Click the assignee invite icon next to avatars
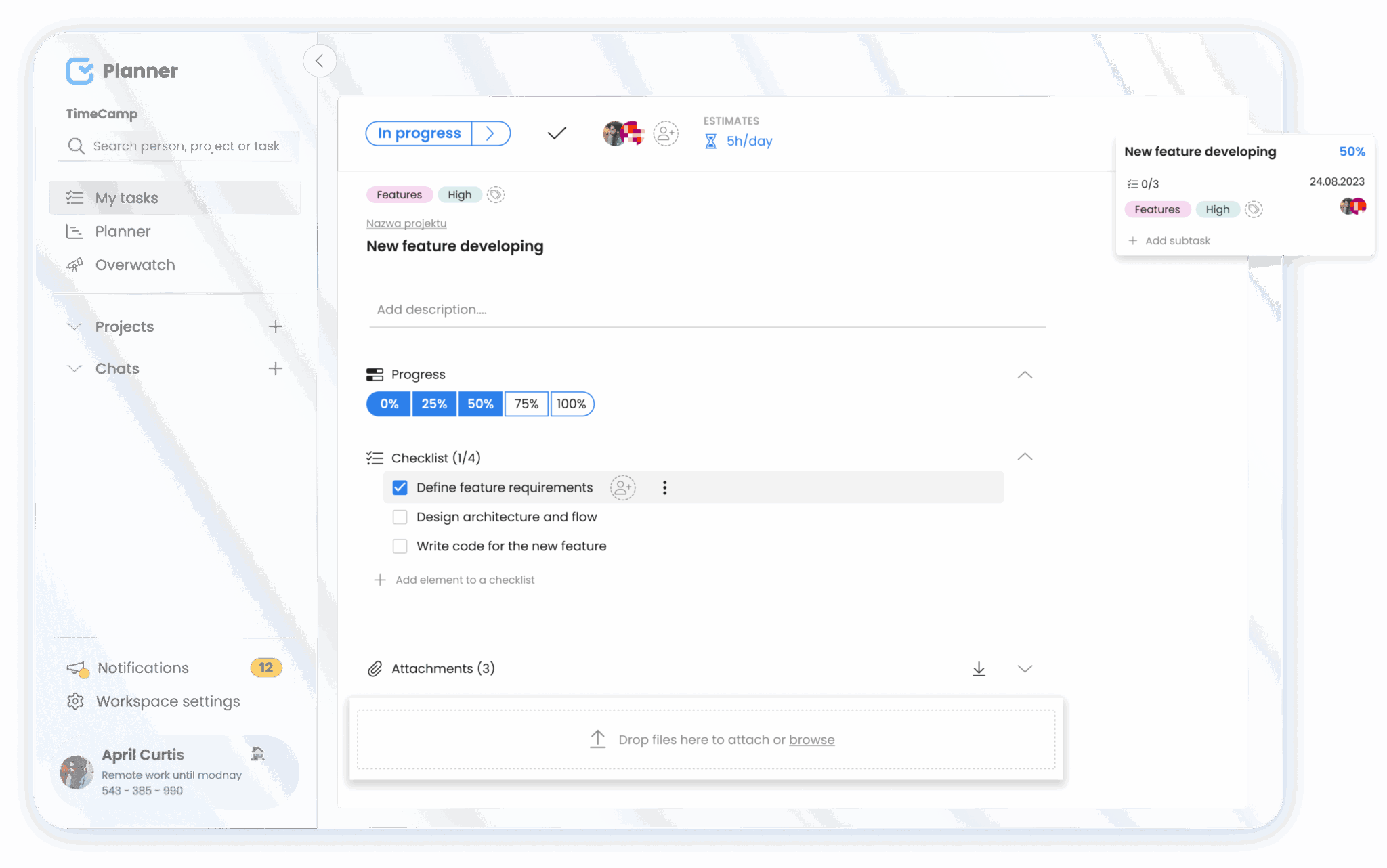This screenshot has height=868, width=1387. [664, 133]
